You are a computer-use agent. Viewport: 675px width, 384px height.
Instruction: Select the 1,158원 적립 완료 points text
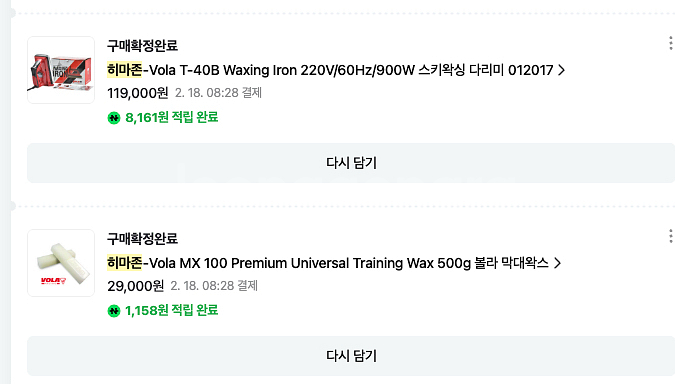[172, 310]
